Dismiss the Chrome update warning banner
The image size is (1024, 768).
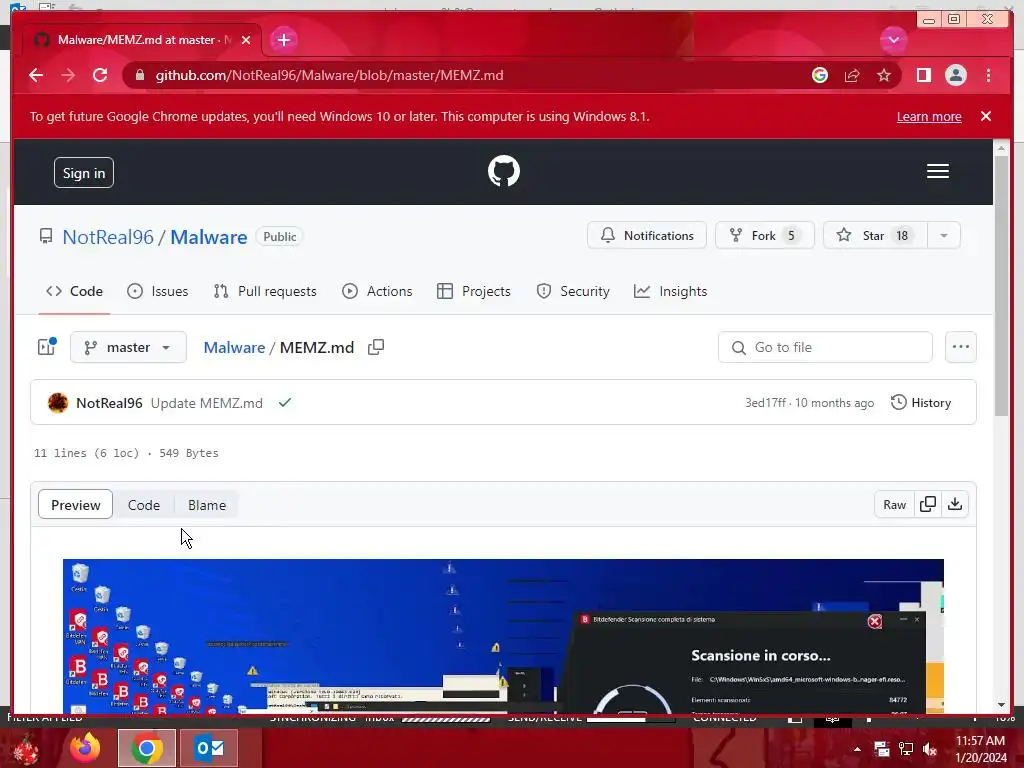pos(985,116)
